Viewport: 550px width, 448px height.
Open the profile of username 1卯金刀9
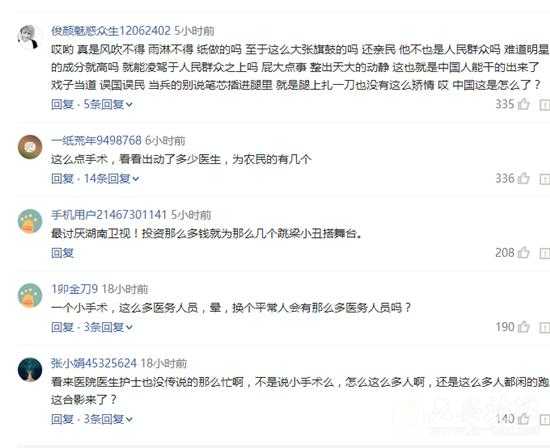tap(74, 289)
